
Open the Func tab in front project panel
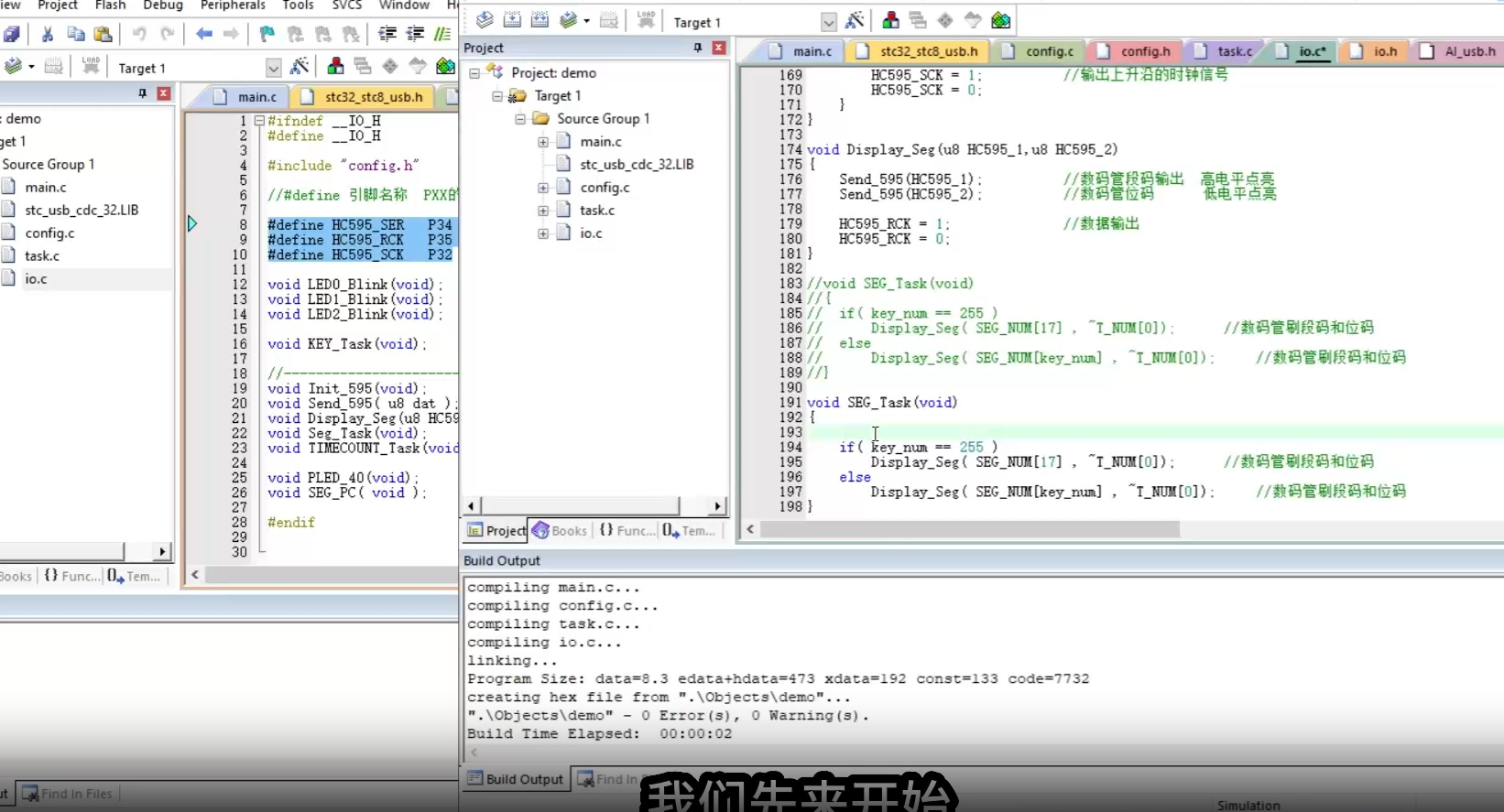click(x=627, y=530)
